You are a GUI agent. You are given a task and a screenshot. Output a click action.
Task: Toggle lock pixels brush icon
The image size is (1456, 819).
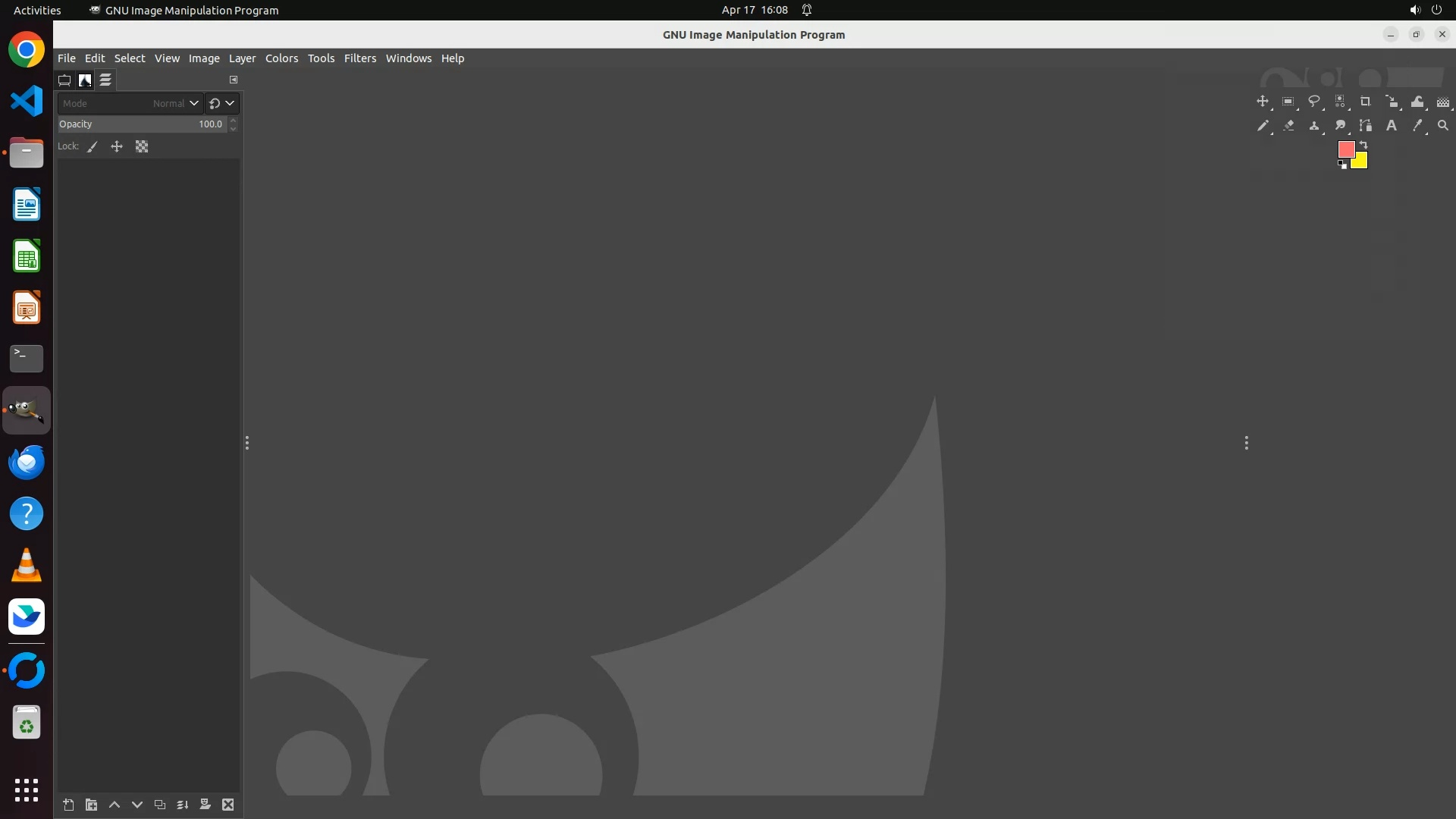click(93, 147)
